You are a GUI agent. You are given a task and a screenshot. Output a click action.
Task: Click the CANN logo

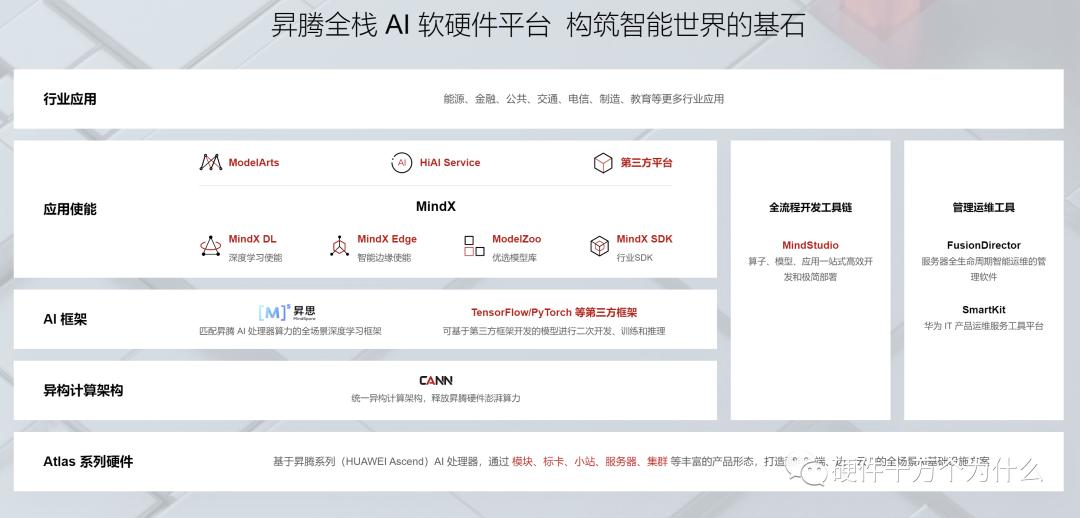point(436,380)
